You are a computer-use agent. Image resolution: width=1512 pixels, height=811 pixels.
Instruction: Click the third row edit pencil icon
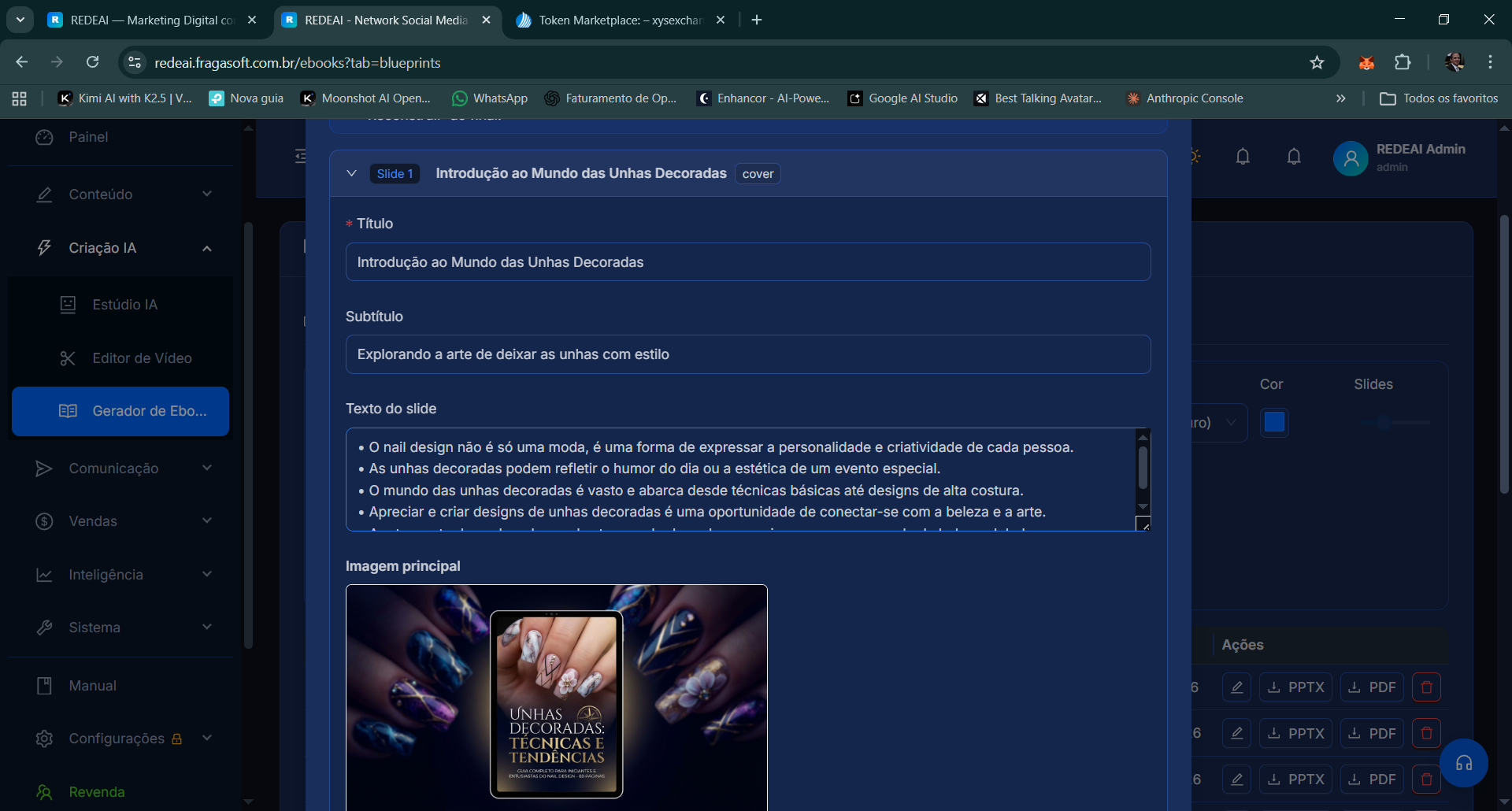point(1236,780)
